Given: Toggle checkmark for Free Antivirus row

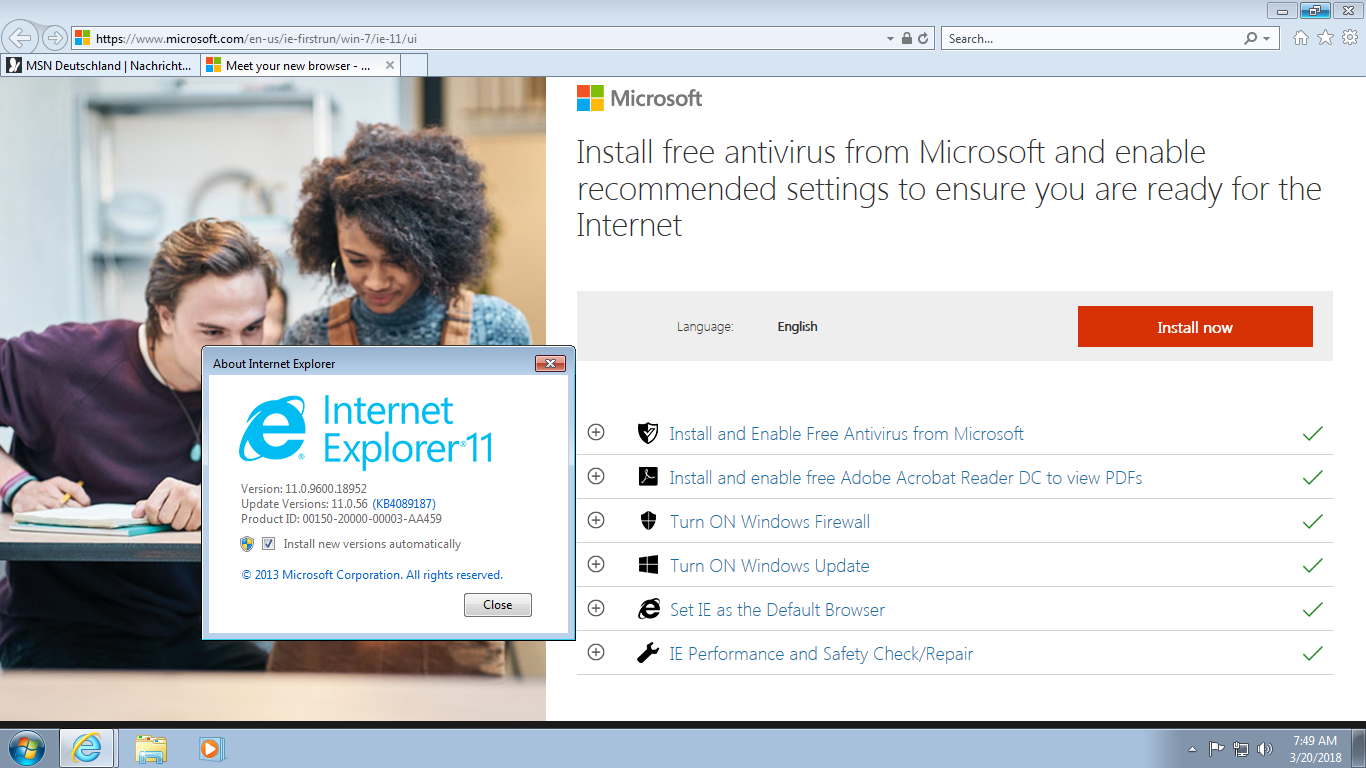Looking at the screenshot, I should [x=1313, y=433].
